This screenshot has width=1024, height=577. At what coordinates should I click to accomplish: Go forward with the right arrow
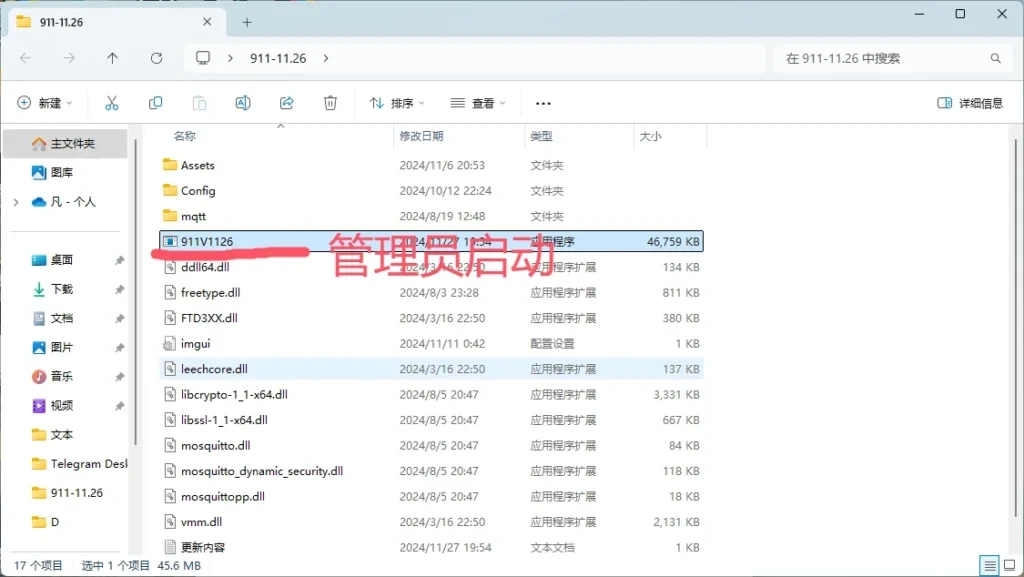(69, 58)
